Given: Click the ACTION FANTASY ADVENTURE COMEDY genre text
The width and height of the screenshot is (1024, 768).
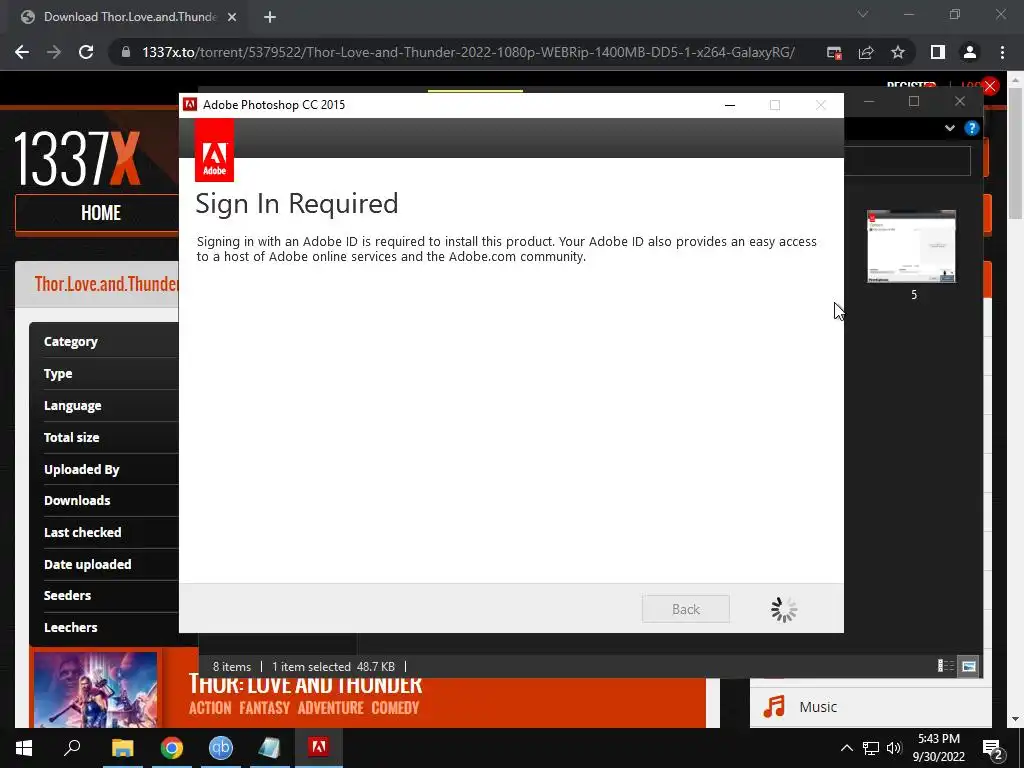Looking at the screenshot, I should [x=304, y=708].
